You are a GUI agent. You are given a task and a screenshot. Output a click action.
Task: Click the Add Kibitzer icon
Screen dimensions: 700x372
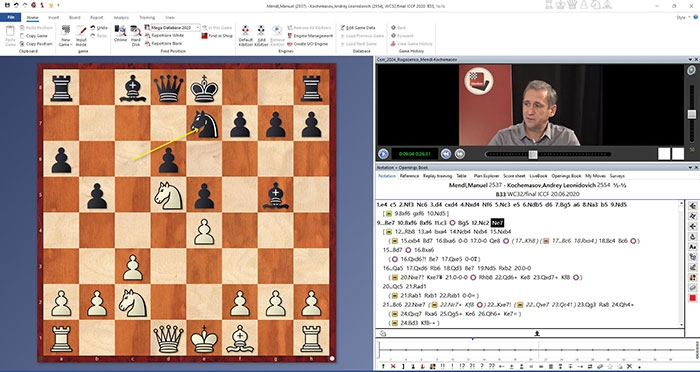click(x=261, y=35)
